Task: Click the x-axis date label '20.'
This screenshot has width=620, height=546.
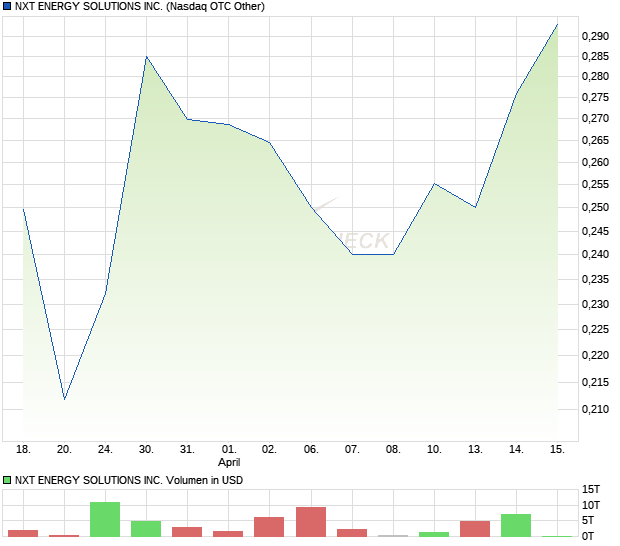Action: (x=64, y=450)
